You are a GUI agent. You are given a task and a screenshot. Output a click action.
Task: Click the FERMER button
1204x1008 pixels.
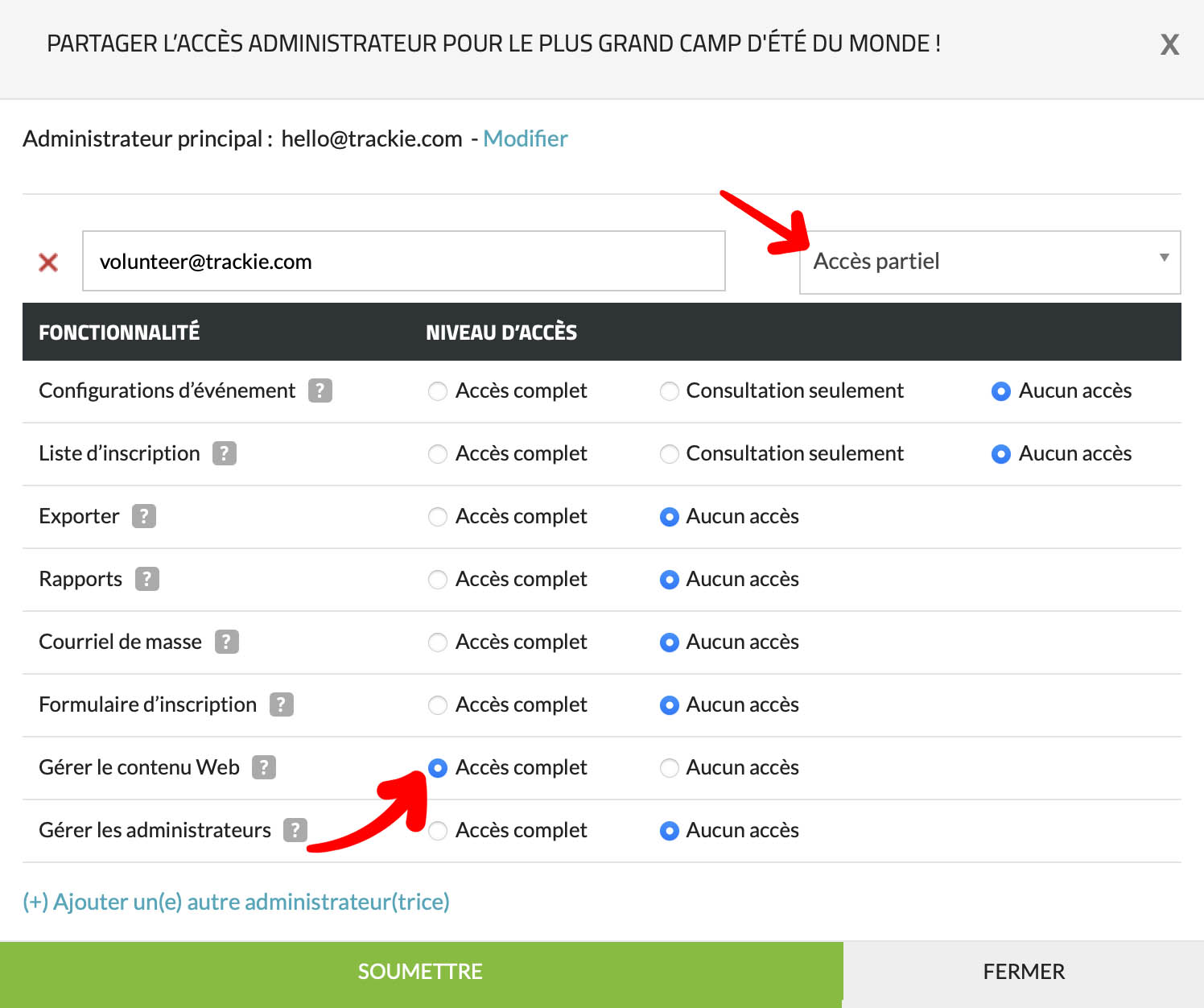pyautogui.click(x=1023, y=972)
